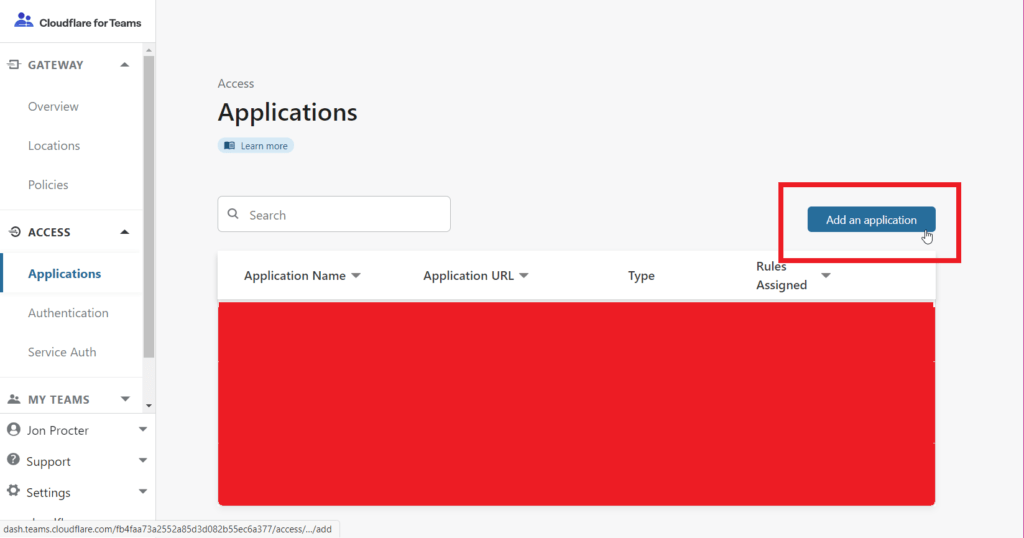
Task: Open Gateway Locations page
Action: pos(54,146)
